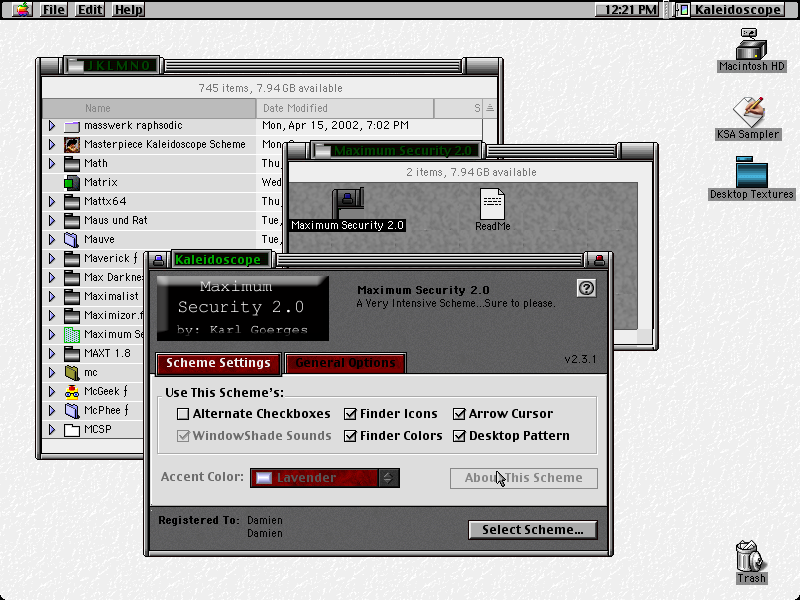
Task: Click the Maximum Security scheme preview banner
Action: pos(243,308)
